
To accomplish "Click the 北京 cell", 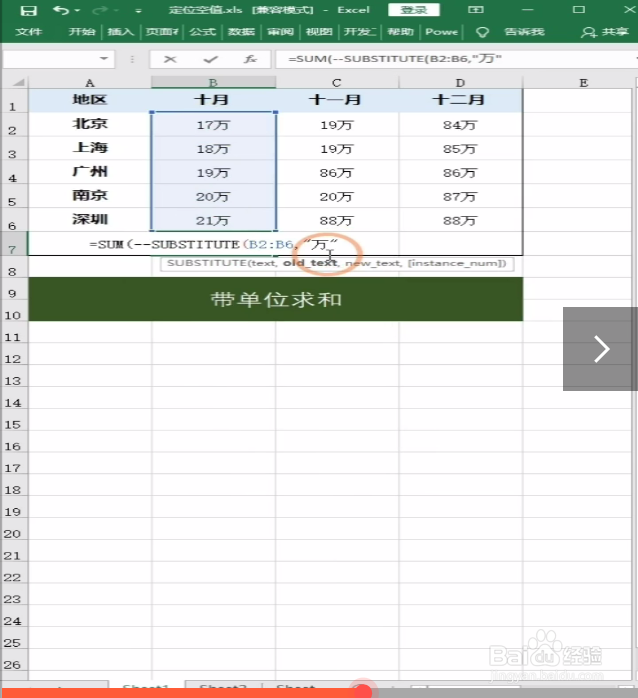I will 90,124.
